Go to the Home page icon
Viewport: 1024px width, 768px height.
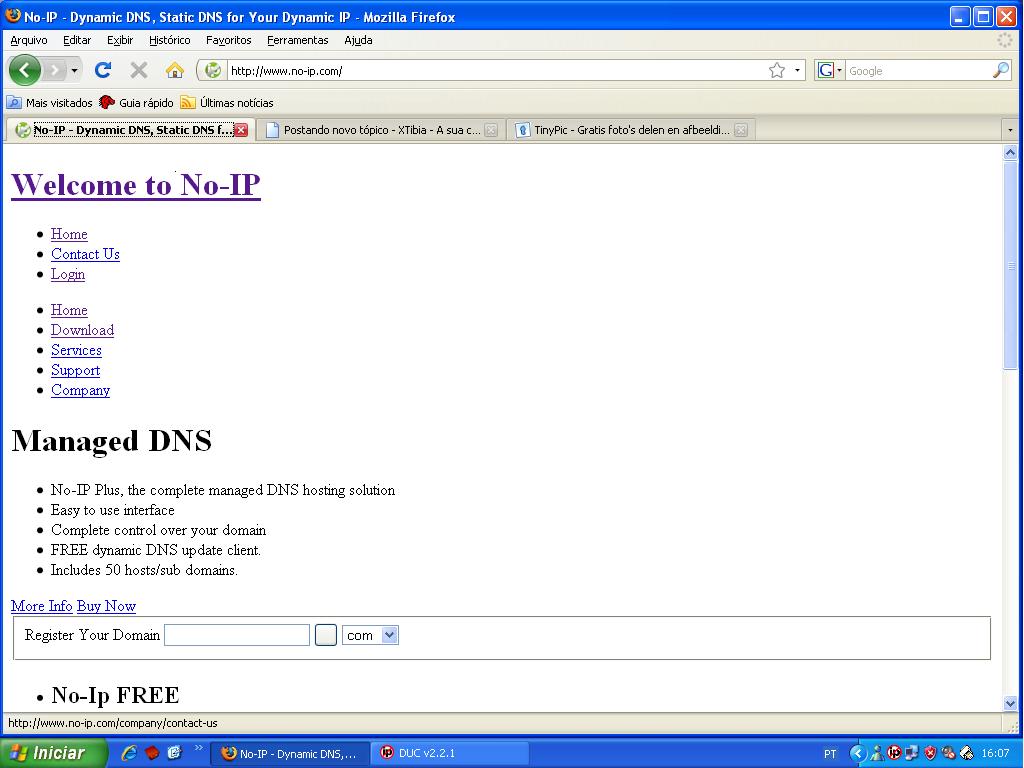click(174, 70)
